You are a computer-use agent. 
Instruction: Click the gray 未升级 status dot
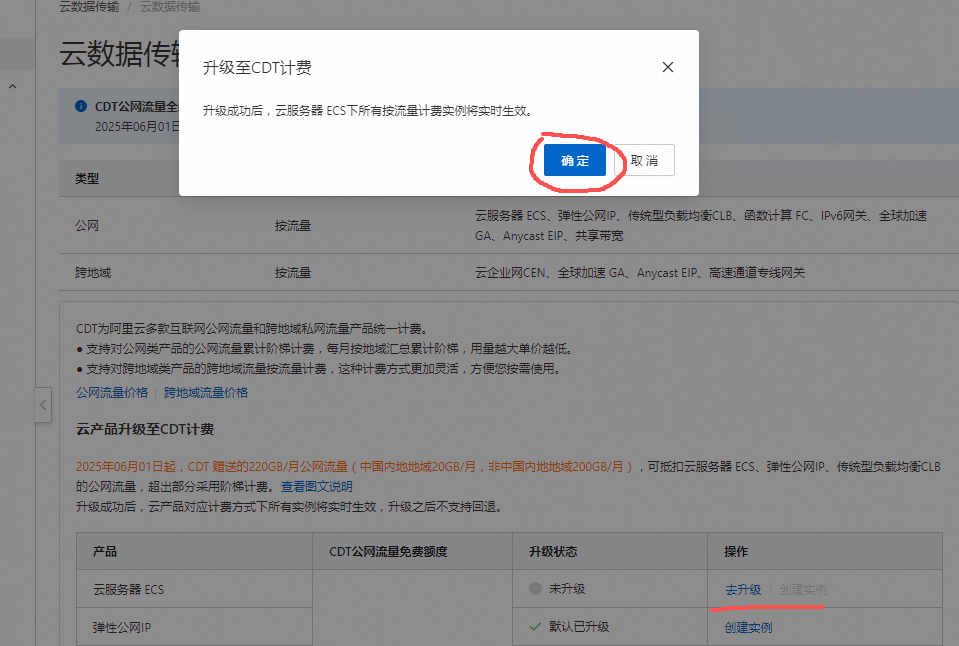[x=535, y=589]
